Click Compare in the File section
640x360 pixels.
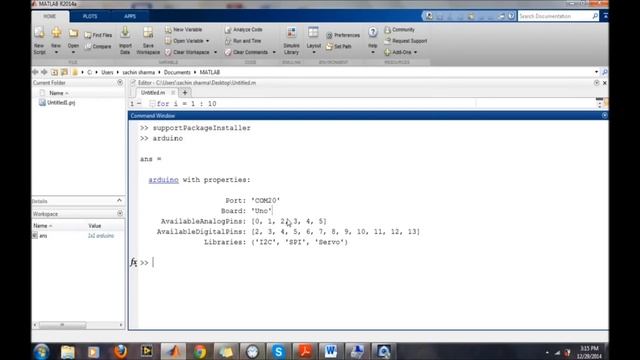[x=98, y=47]
